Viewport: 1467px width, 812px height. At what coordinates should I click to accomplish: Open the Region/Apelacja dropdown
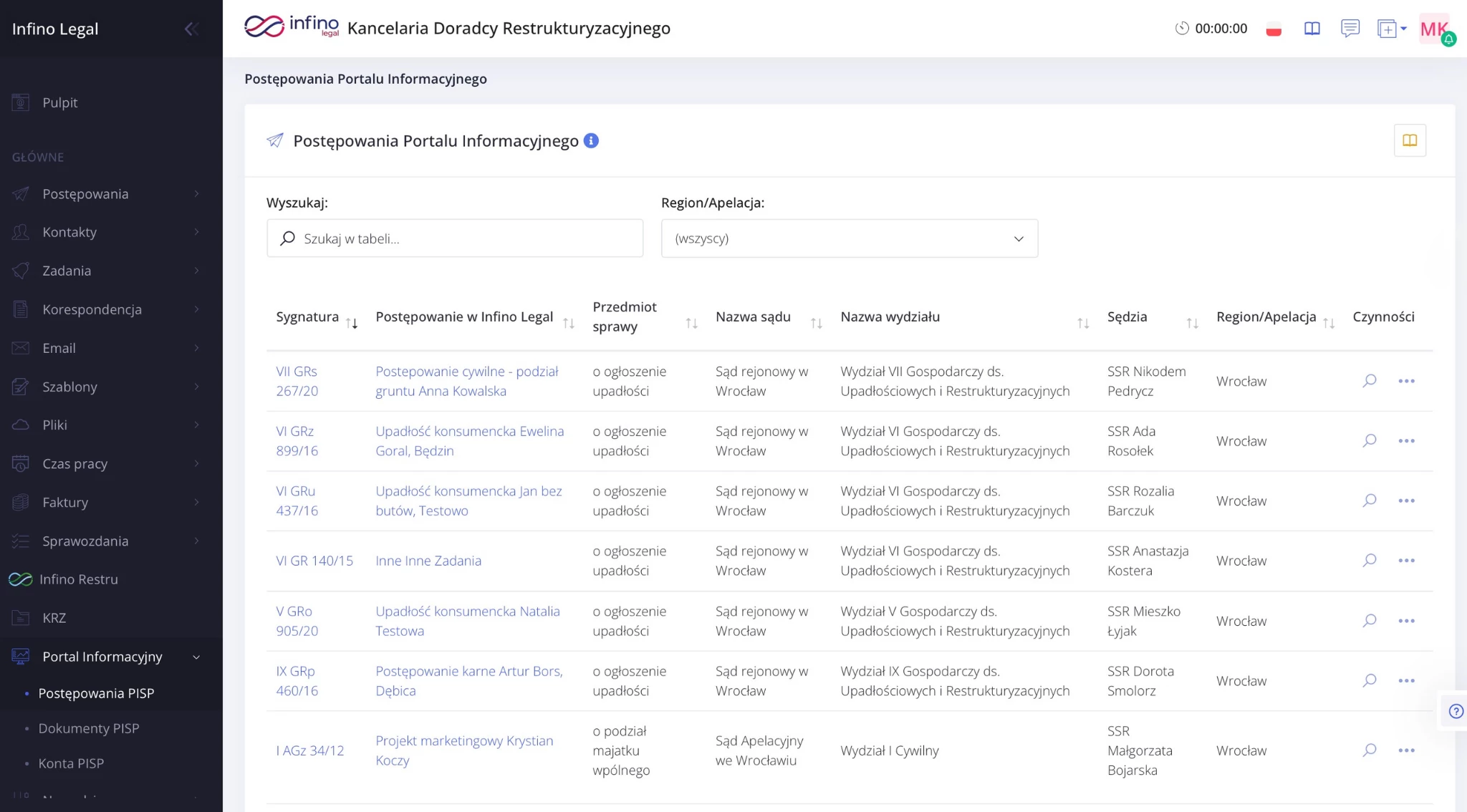coord(849,238)
